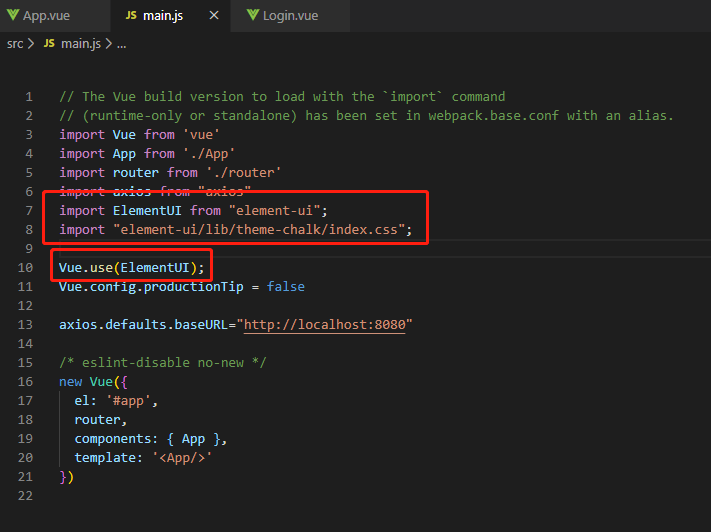The height and width of the screenshot is (532, 711).
Task: Click the productionTip property name
Action: click(x=194, y=287)
